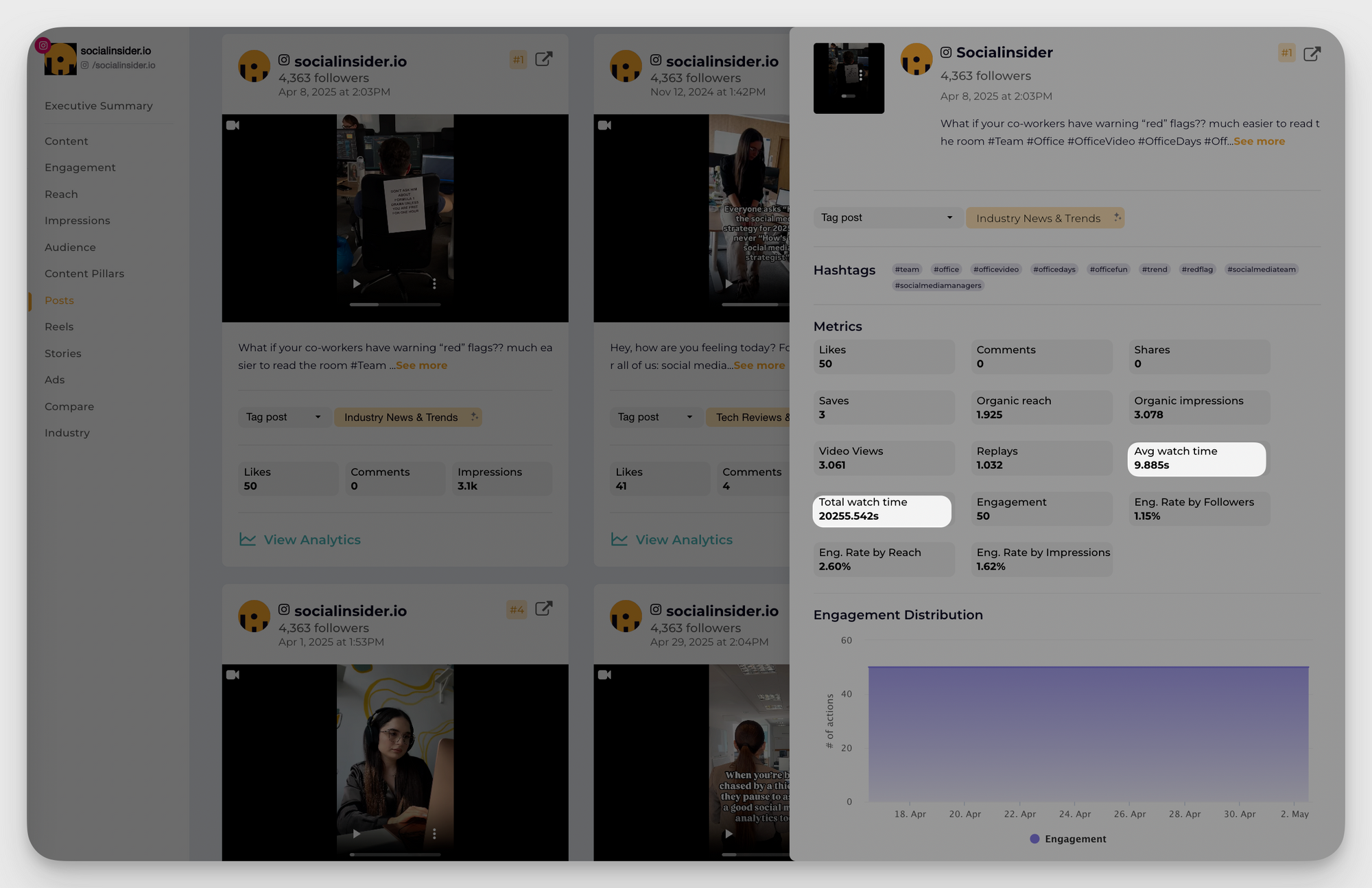Click chart icon beside first View Analytics
The image size is (1372, 888).
coord(248,540)
